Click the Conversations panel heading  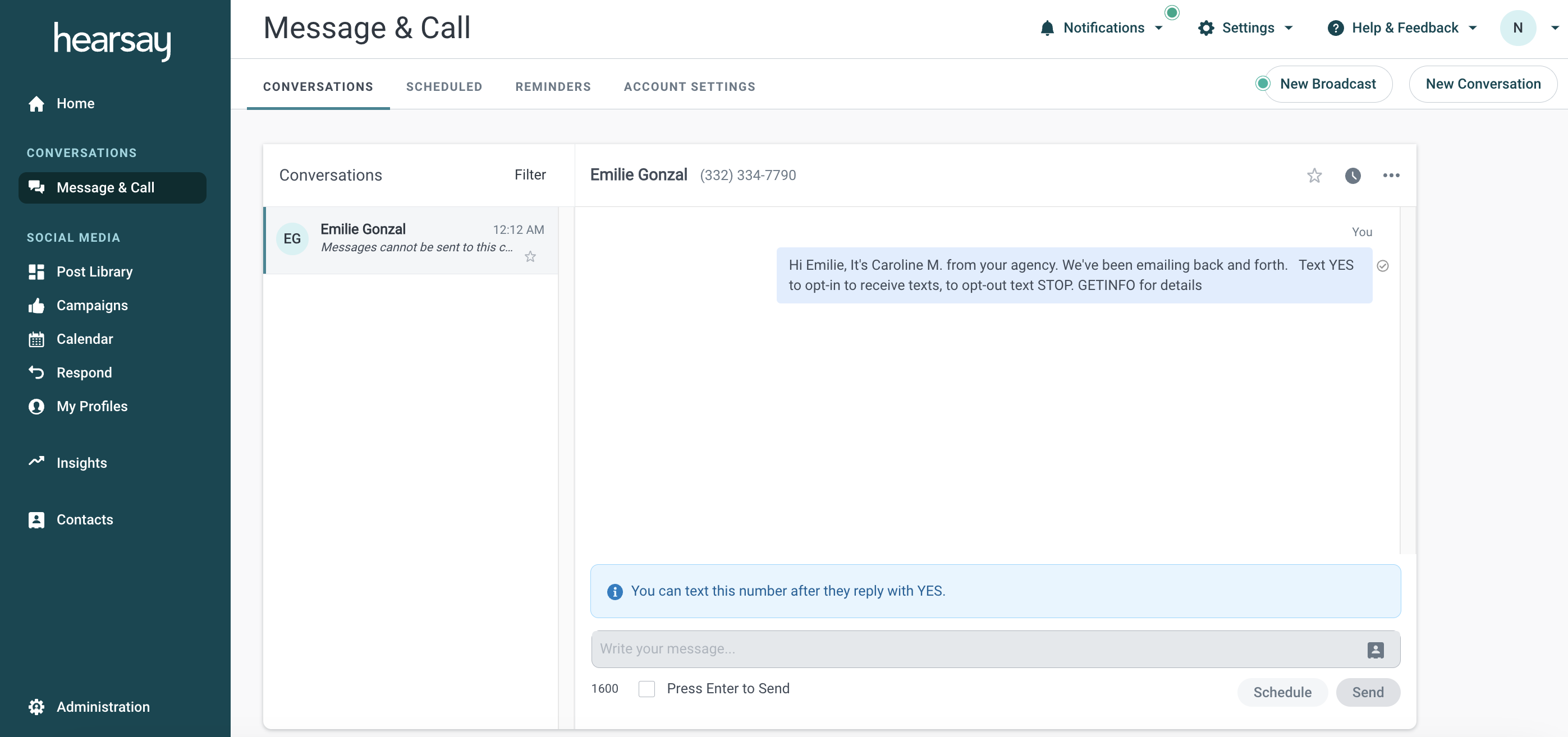331,175
